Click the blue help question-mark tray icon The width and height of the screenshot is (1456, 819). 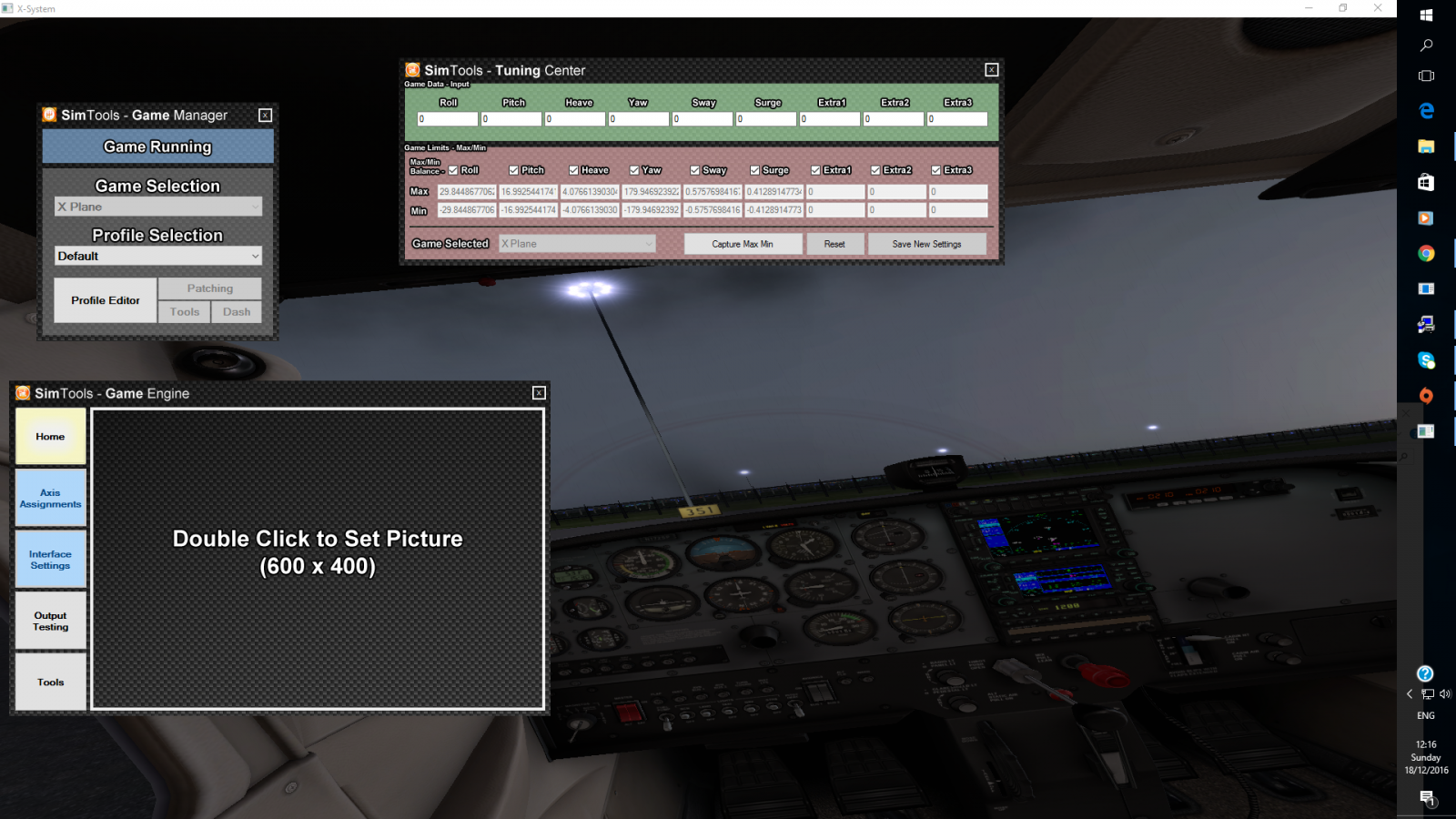pos(1425,673)
